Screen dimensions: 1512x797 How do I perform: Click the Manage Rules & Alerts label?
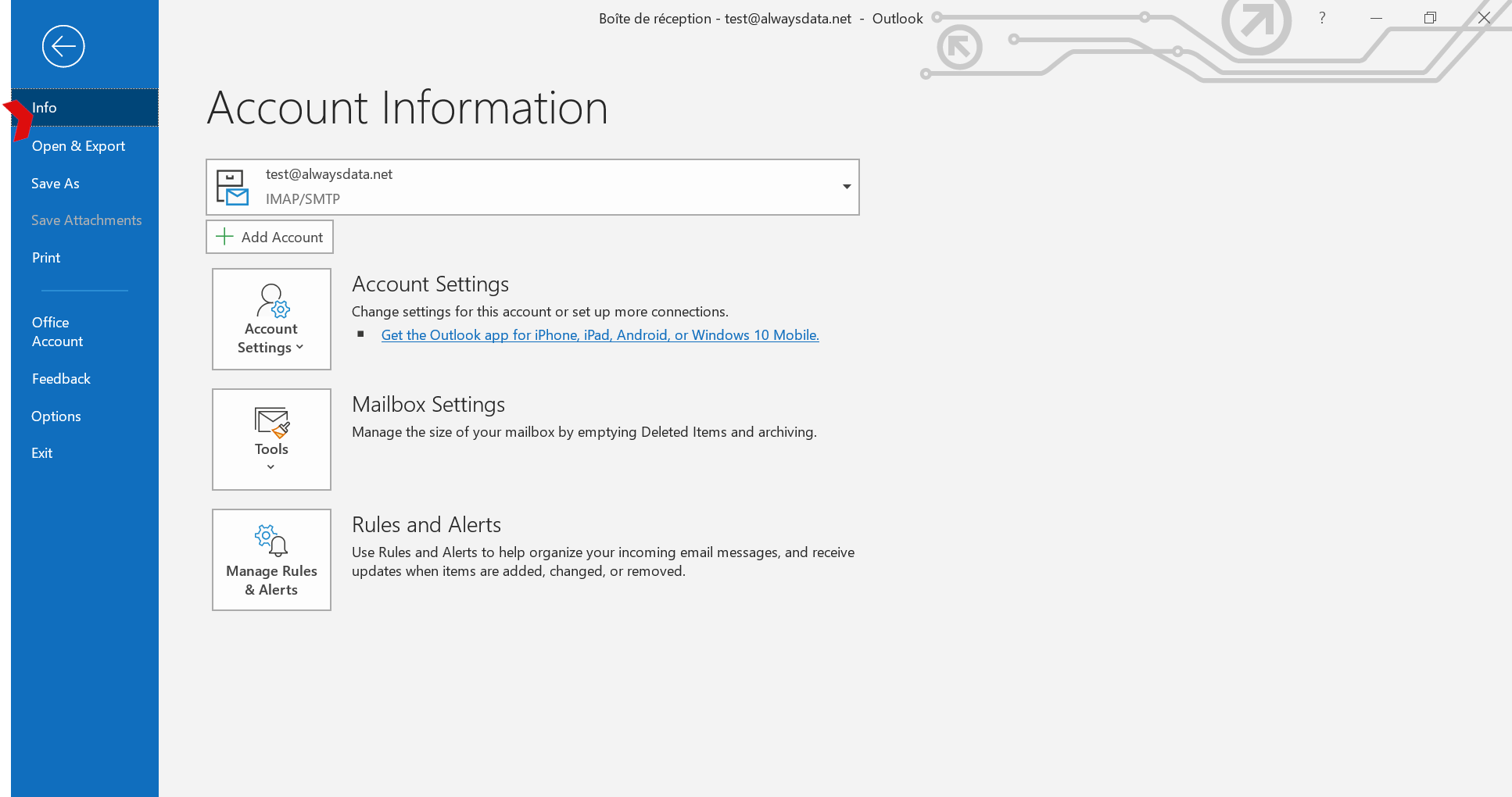click(271, 581)
